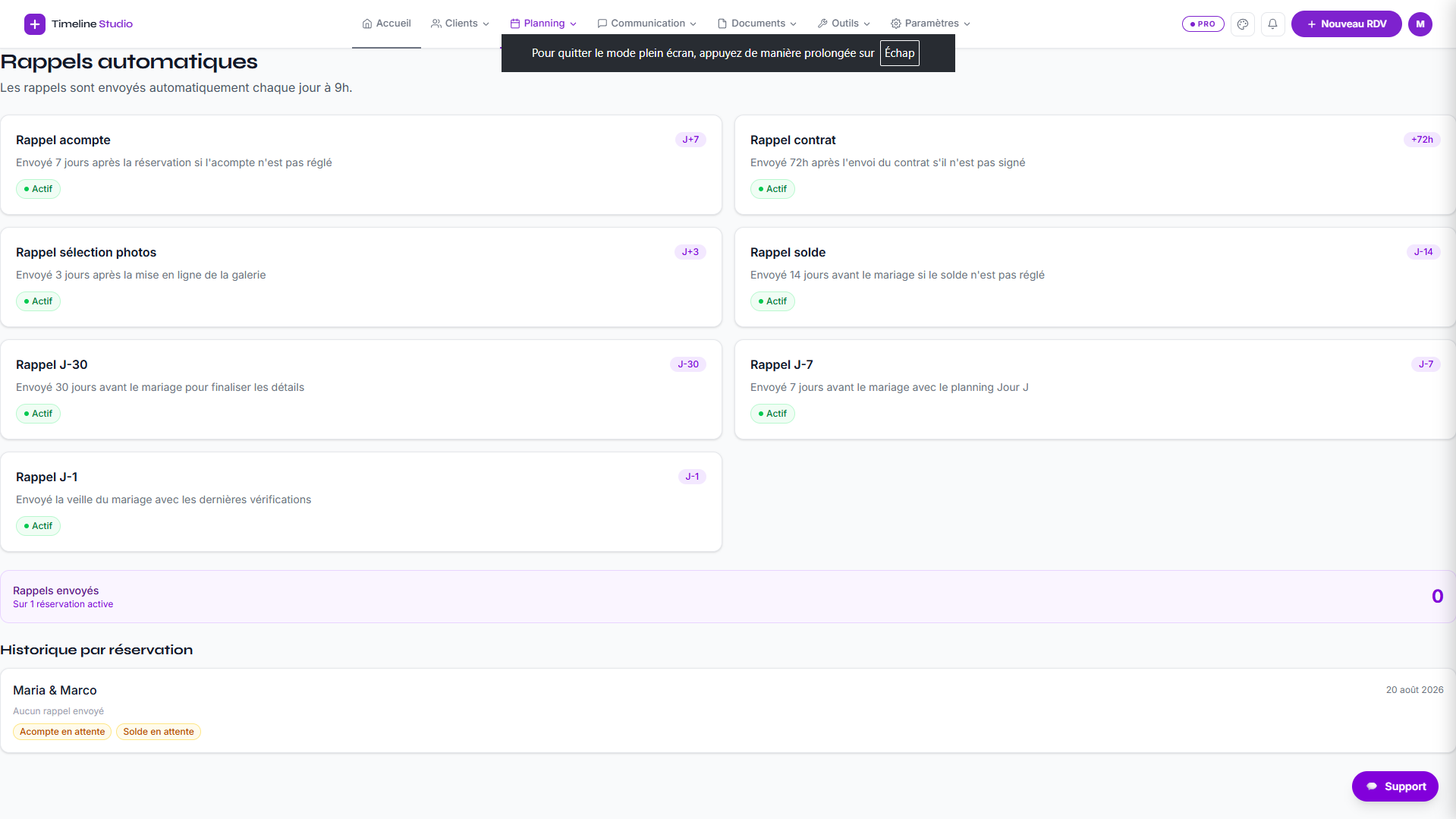The width and height of the screenshot is (1456, 819).
Task: Toggle Actif status on Rappel sélection photos
Action: click(x=38, y=301)
